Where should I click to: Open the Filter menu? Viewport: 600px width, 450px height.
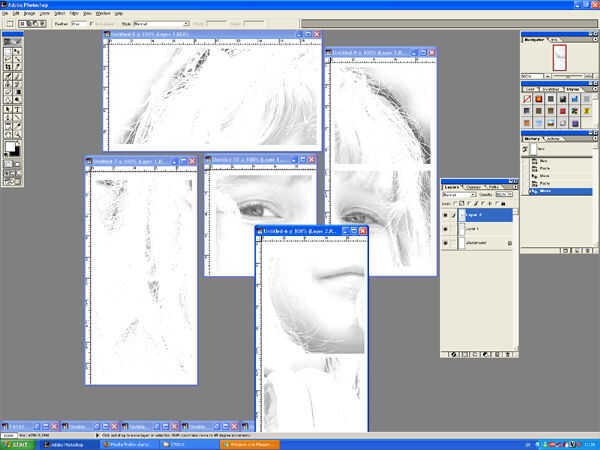pyautogui.click(x=74, y=13)
